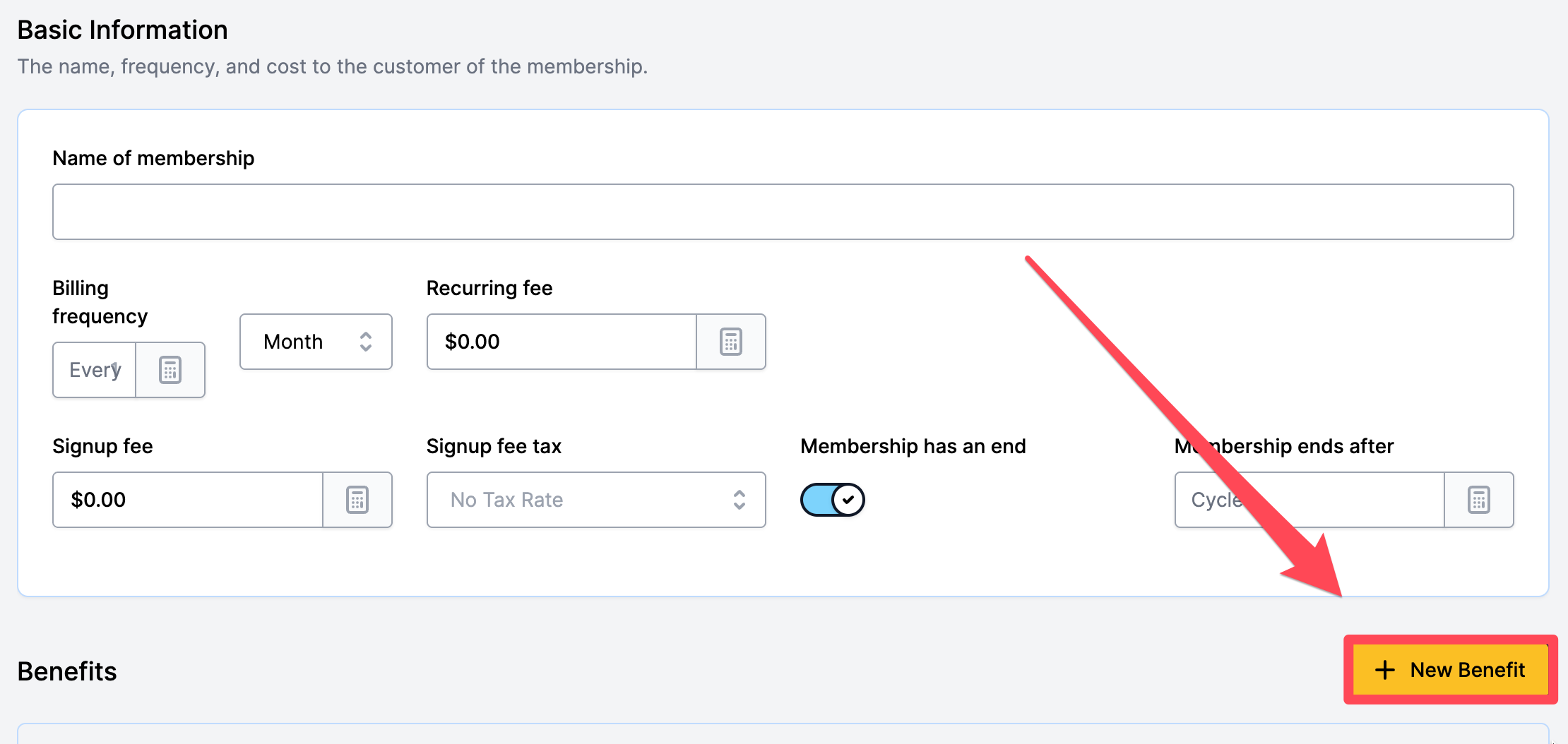Viewport: 1568px width, 744px height.
Task: Click the Signup fee amount field
Action: pyautogui.click(x=188, y=500)
